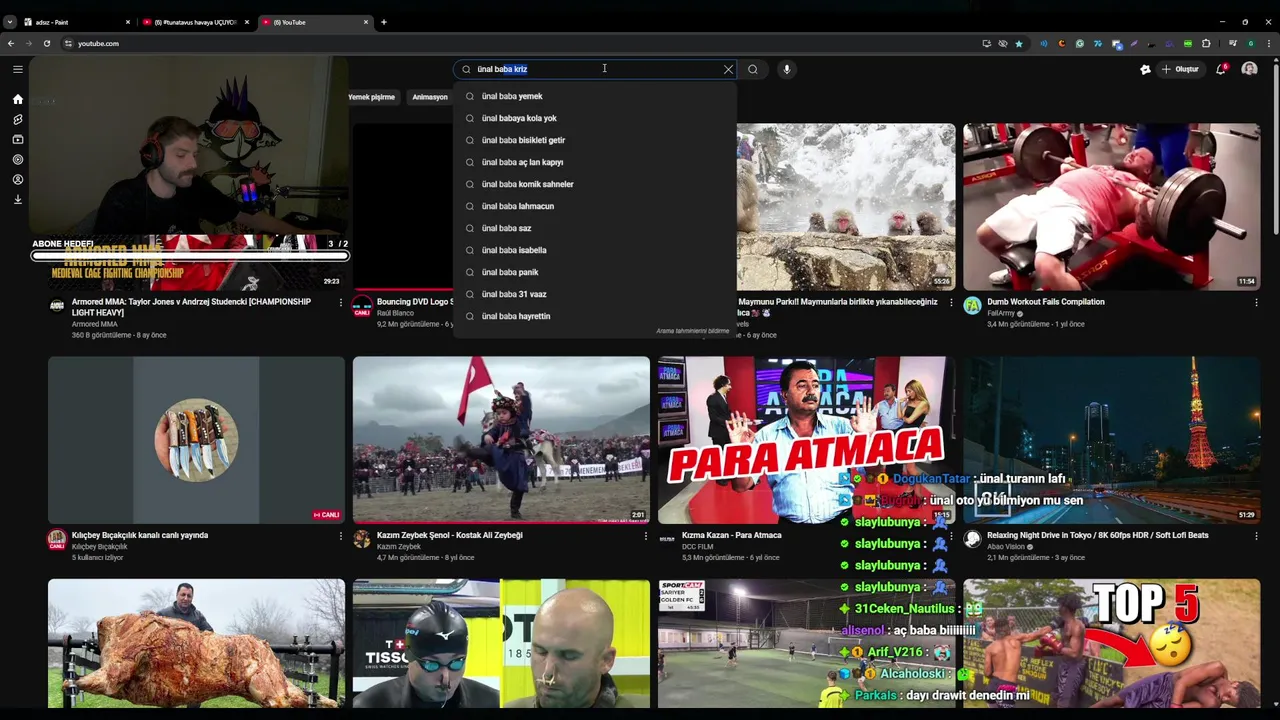The height and width of the screenshot is (720, 1280).
Task: Click the crossed-eye icon in address bar
Action: coord(1003,43)
